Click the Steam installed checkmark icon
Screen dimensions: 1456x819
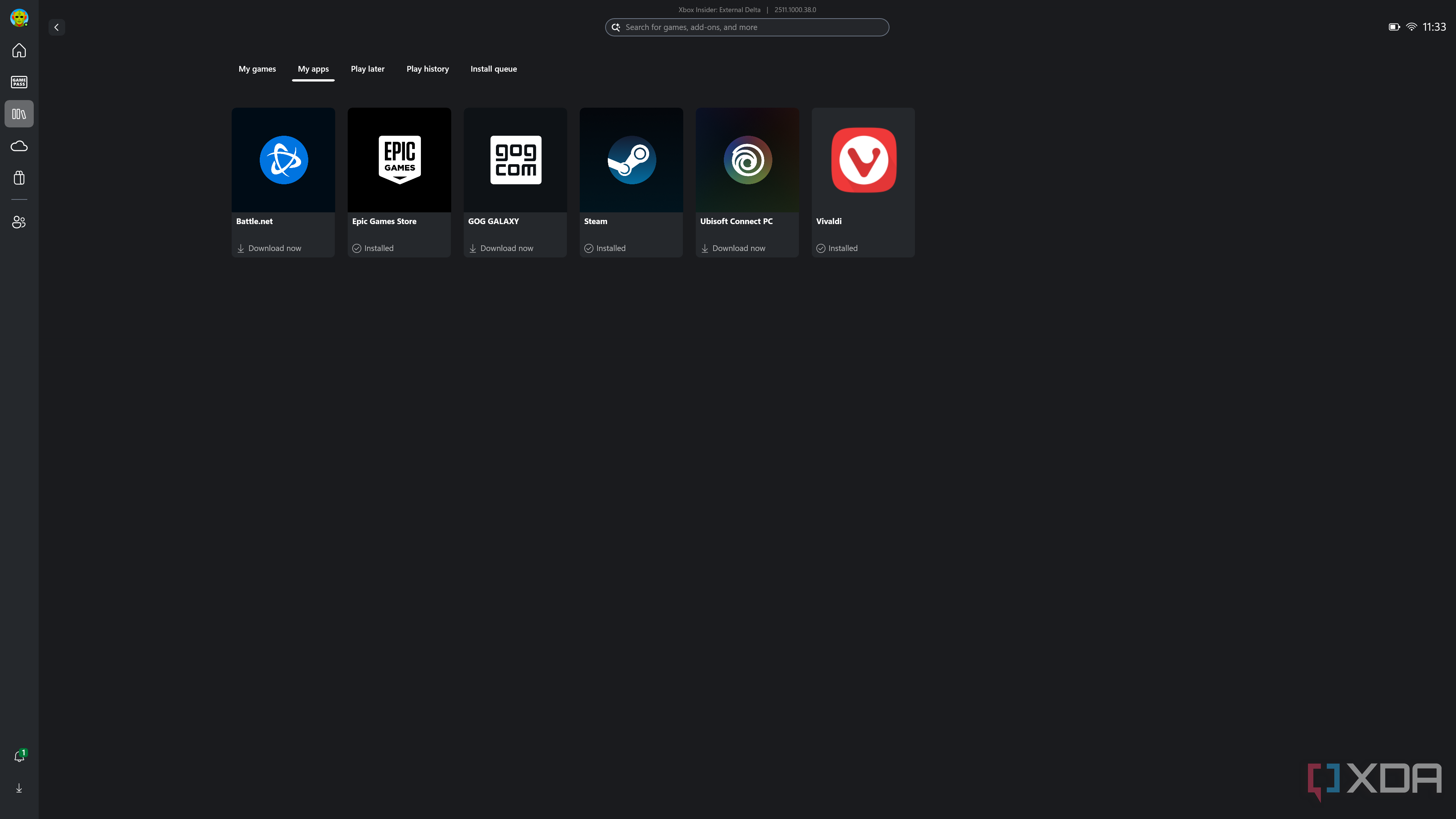(x=589, y=248)
